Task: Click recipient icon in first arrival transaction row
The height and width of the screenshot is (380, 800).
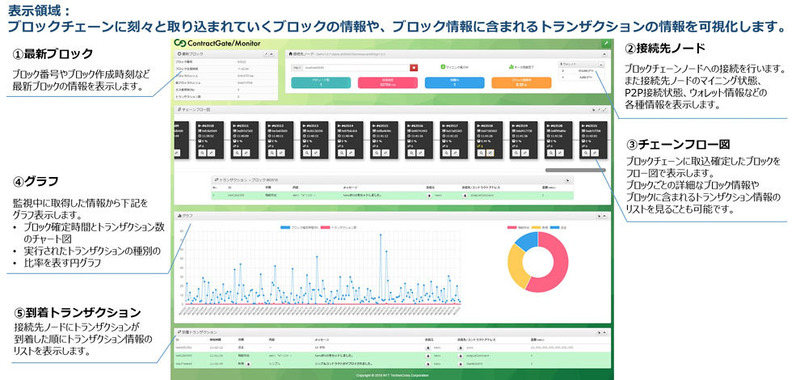Action: click(460, 347)
